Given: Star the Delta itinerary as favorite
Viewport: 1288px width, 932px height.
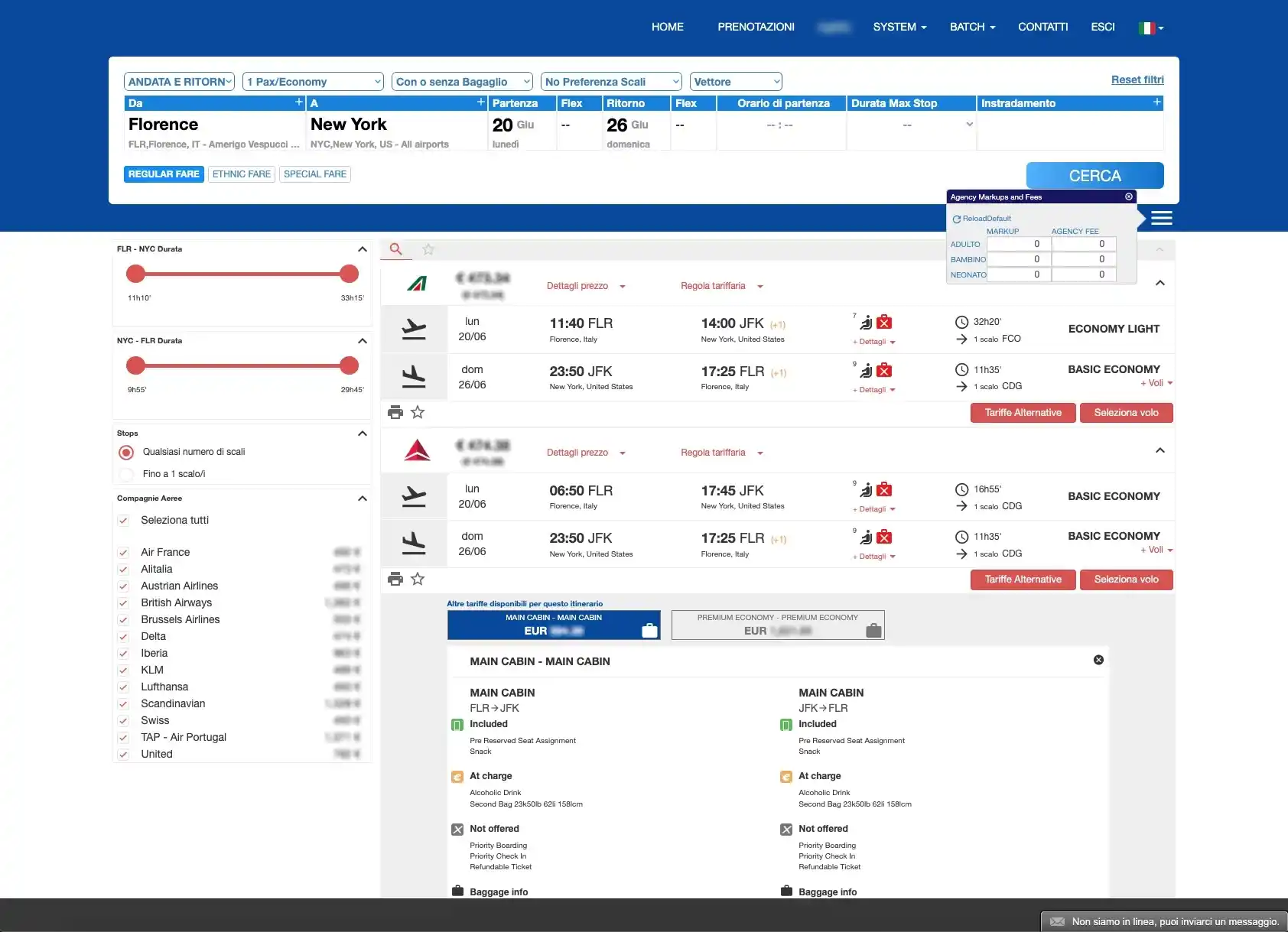Looking at the screenshot, I should click(x=418, y=580).
